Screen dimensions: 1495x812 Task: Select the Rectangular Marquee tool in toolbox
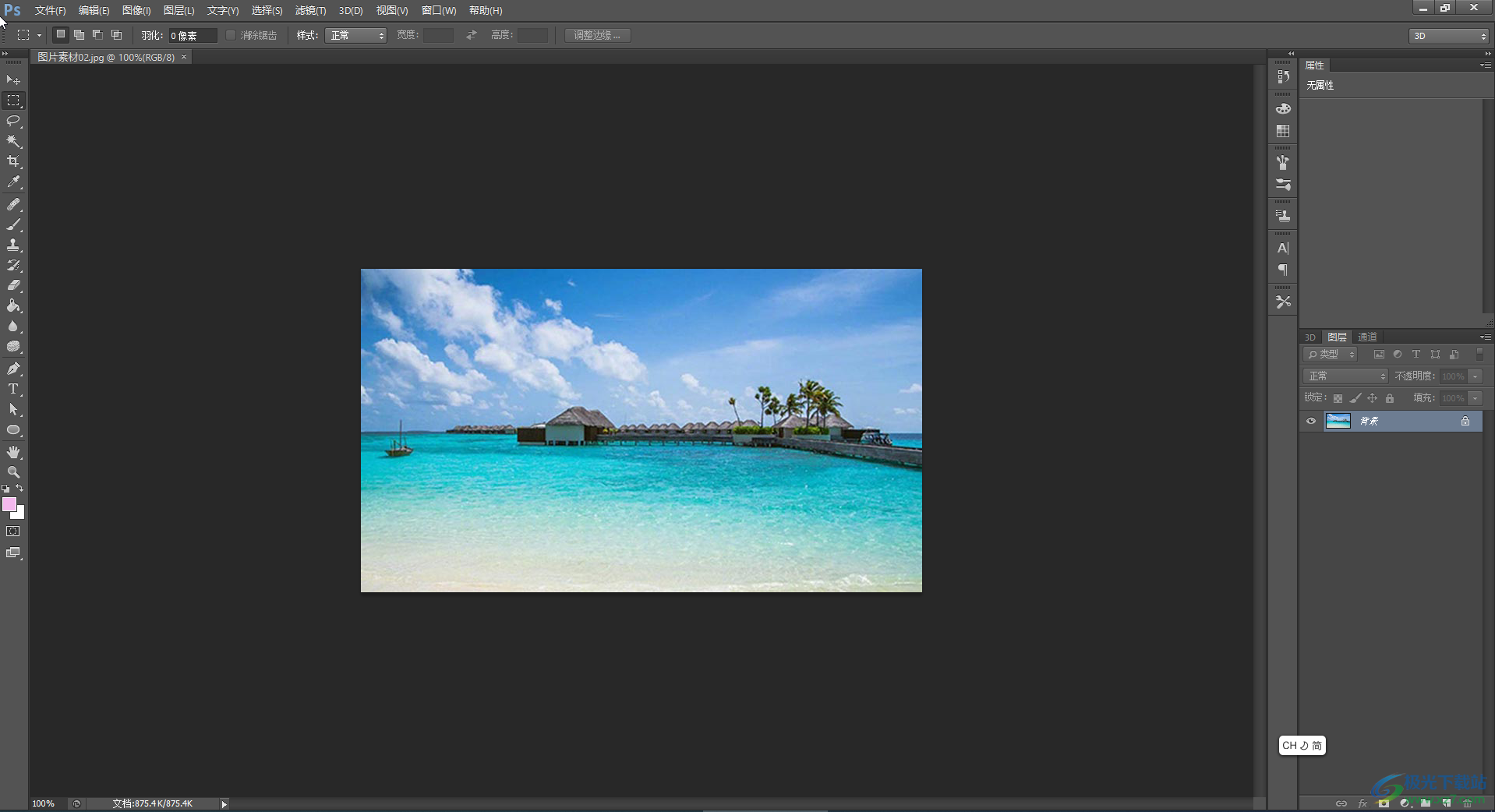[x=13, y=101]
